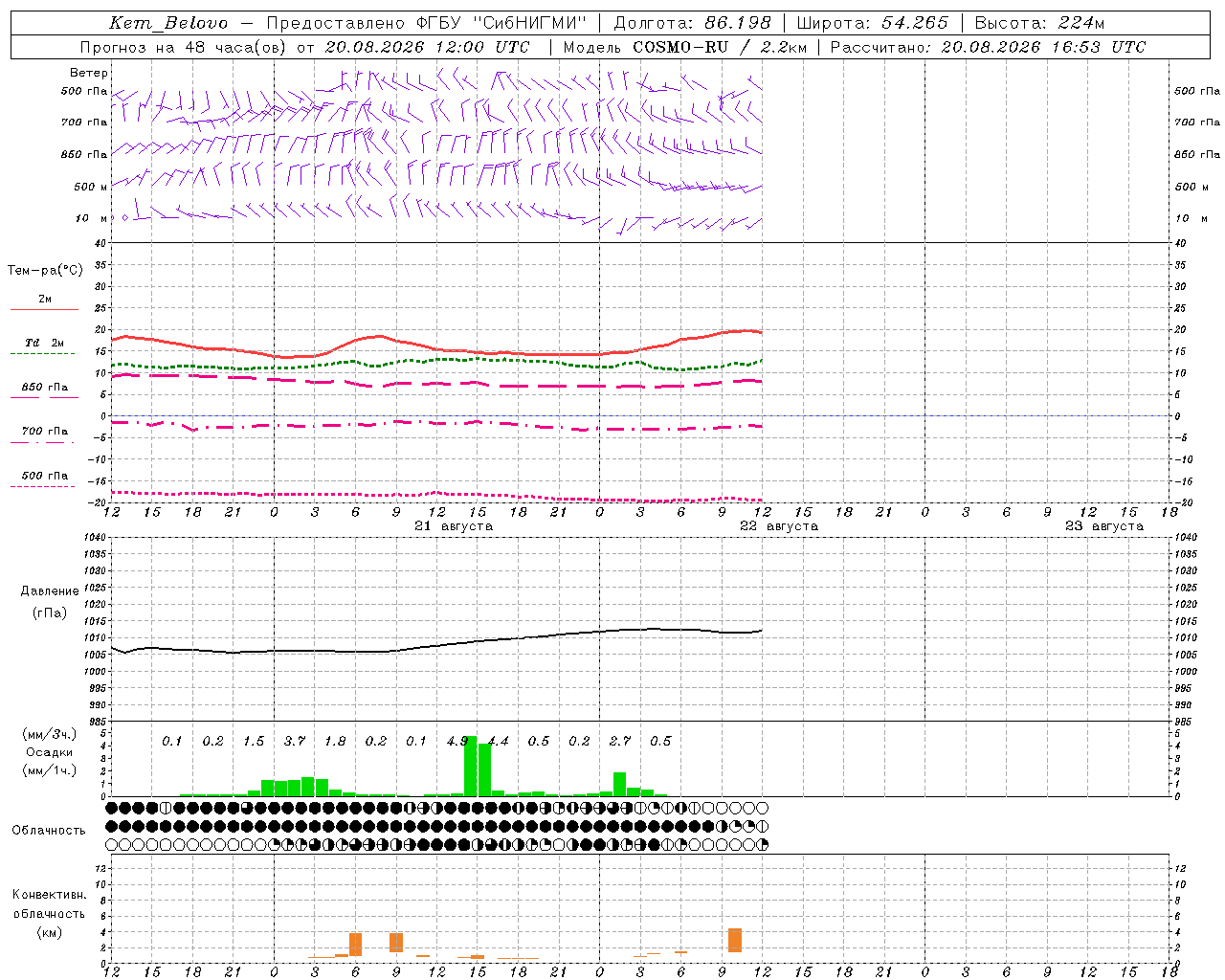Click the 3.7 precipitation value label

(x=294, y=741)
